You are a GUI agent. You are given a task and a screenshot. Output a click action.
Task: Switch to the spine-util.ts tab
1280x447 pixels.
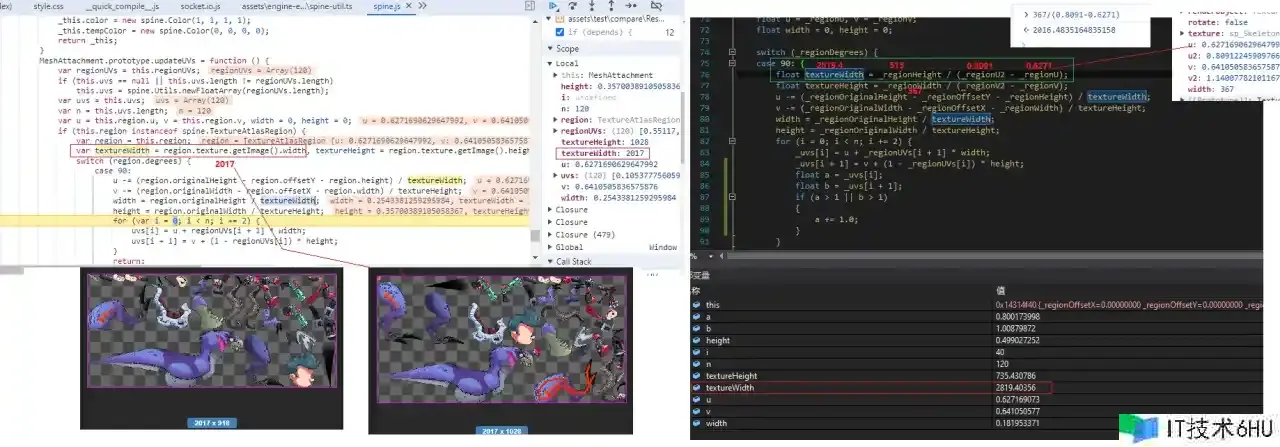296,6
